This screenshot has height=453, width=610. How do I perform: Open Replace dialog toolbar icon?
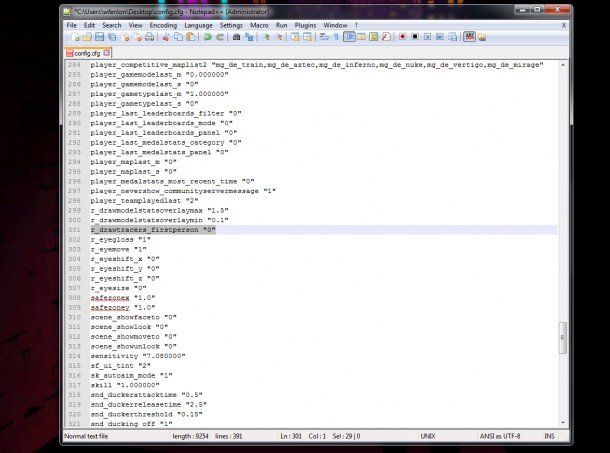[249, 37]
